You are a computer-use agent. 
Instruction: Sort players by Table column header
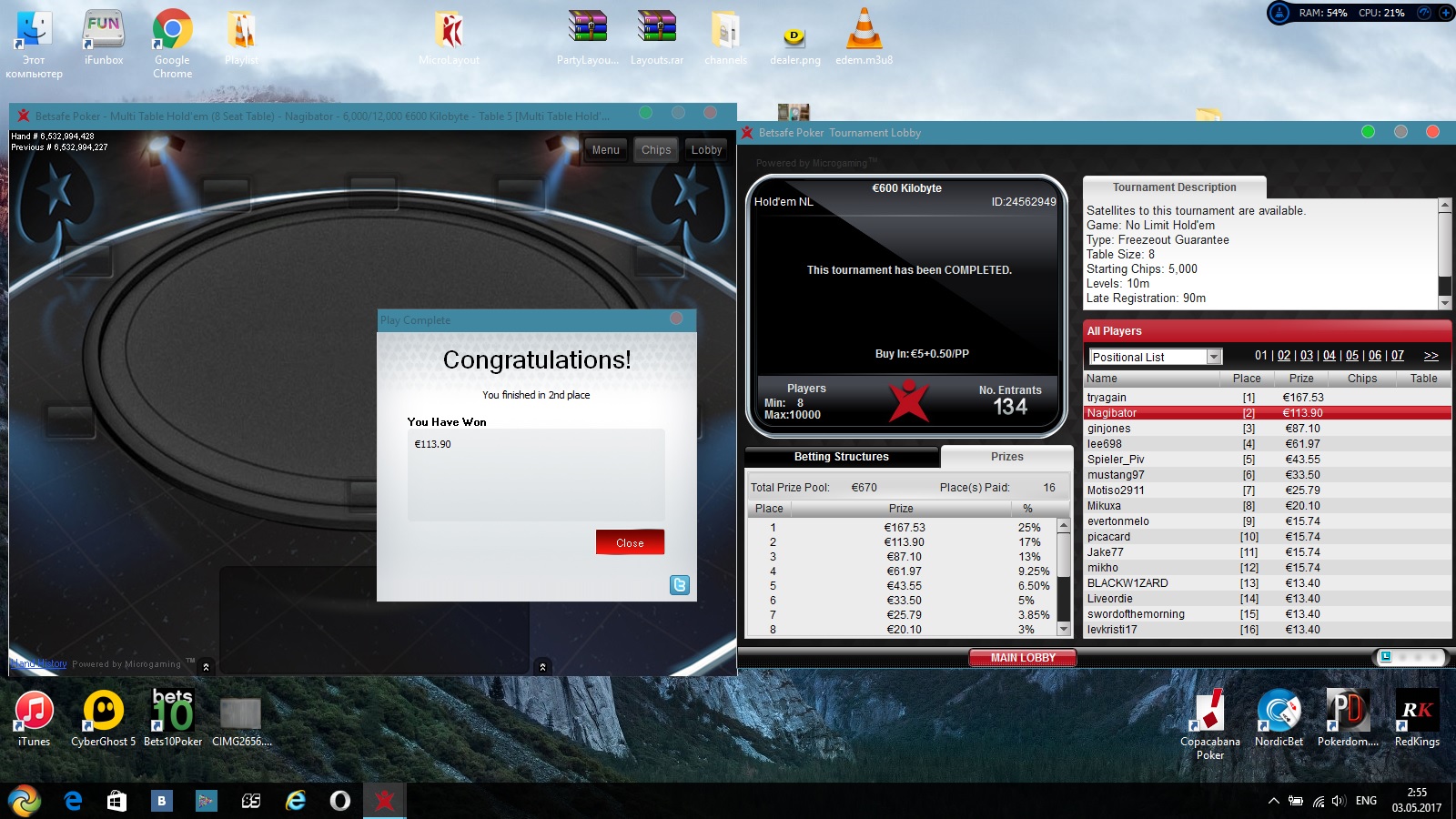1424,379
